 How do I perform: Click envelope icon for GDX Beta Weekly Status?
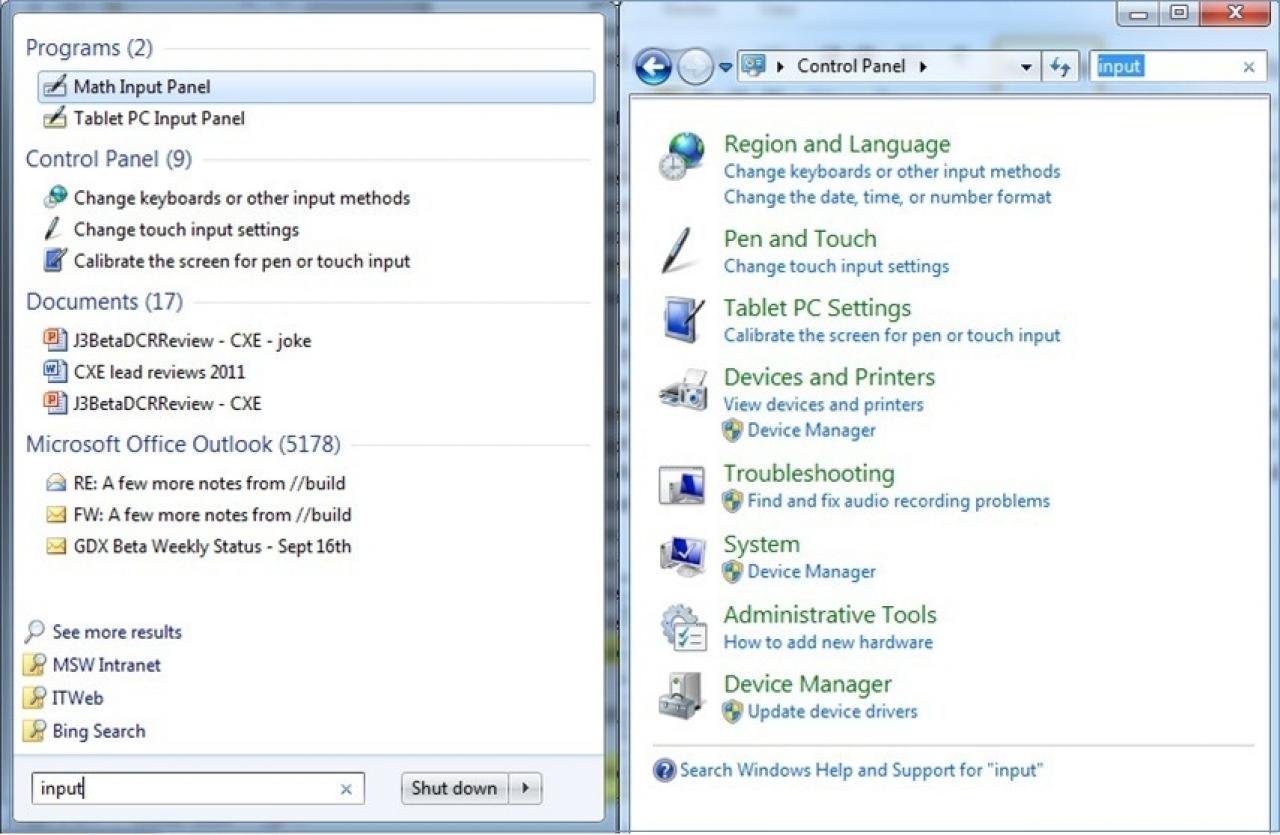tap(56, 546)
